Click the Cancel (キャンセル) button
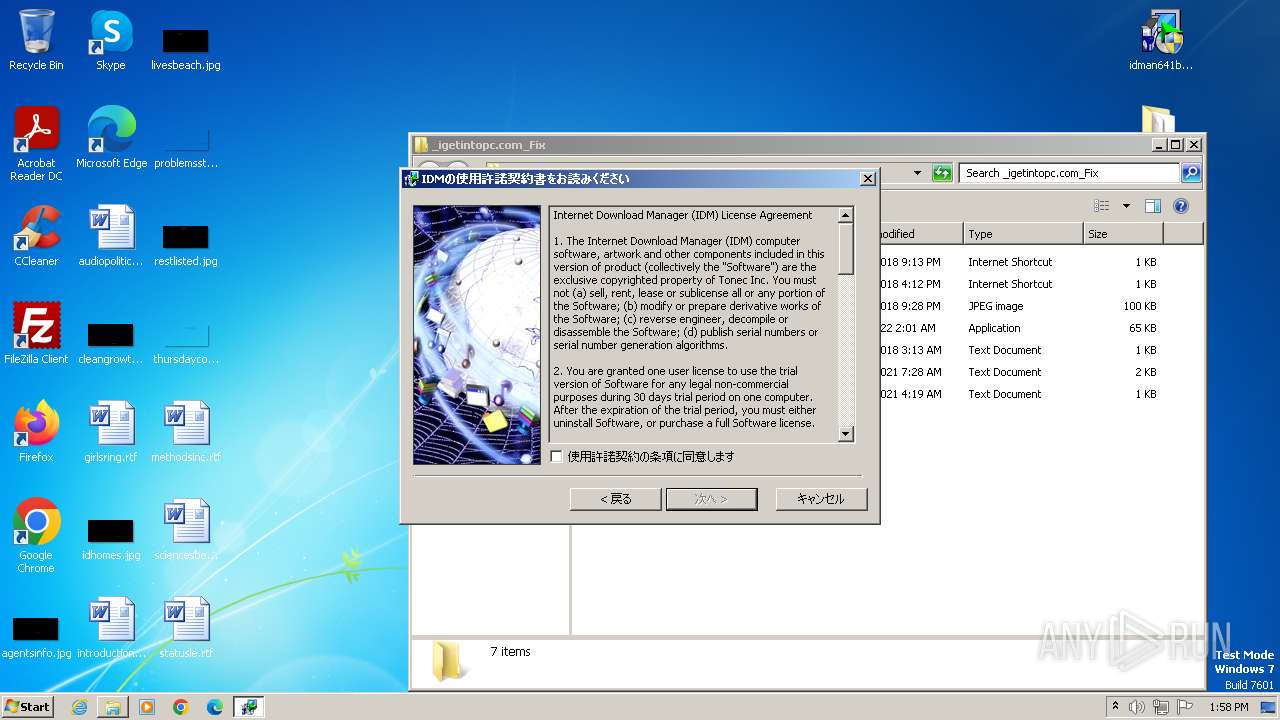Screen dimensions: 1280x720 (821, 499)
